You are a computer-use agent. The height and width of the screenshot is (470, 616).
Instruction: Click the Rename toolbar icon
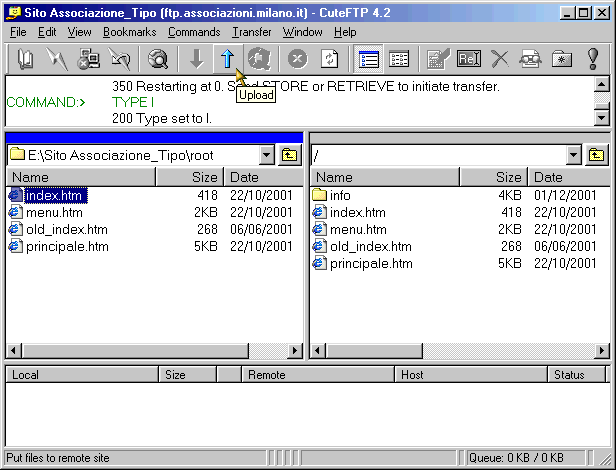click(469, 59)
